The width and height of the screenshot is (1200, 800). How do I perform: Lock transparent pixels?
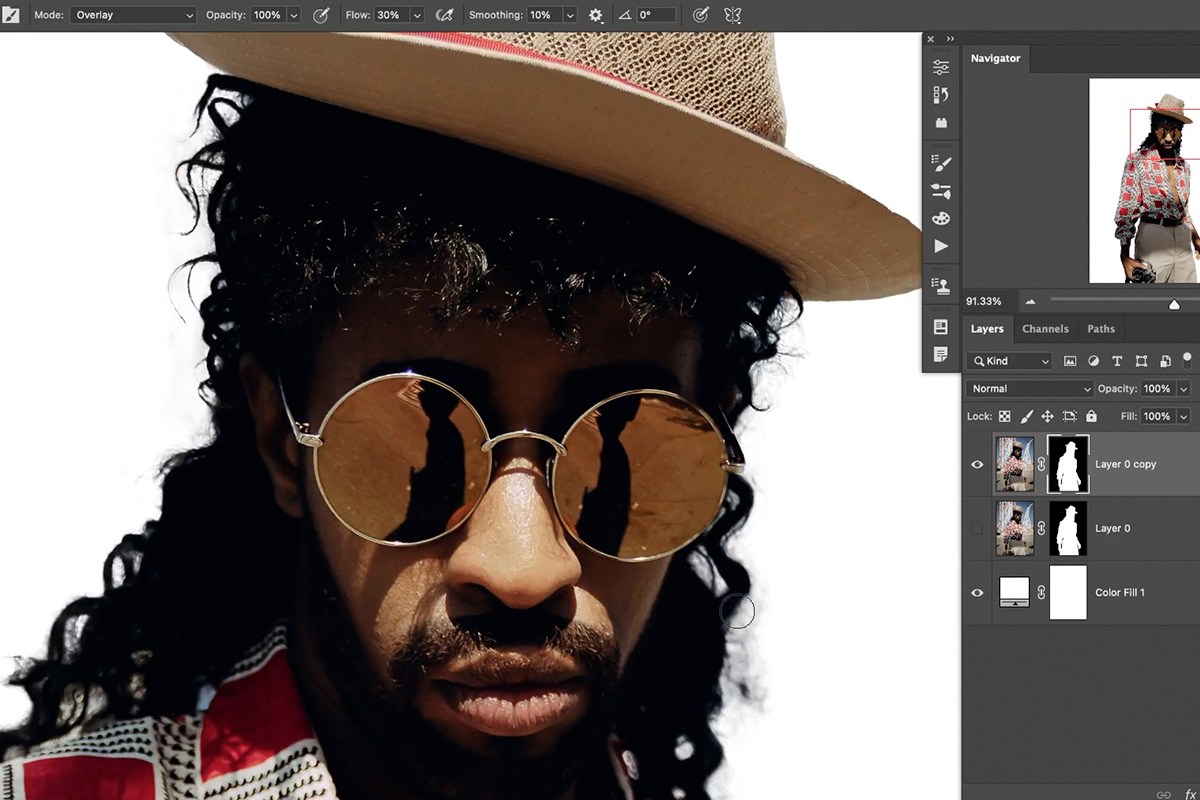[1004, 416]
